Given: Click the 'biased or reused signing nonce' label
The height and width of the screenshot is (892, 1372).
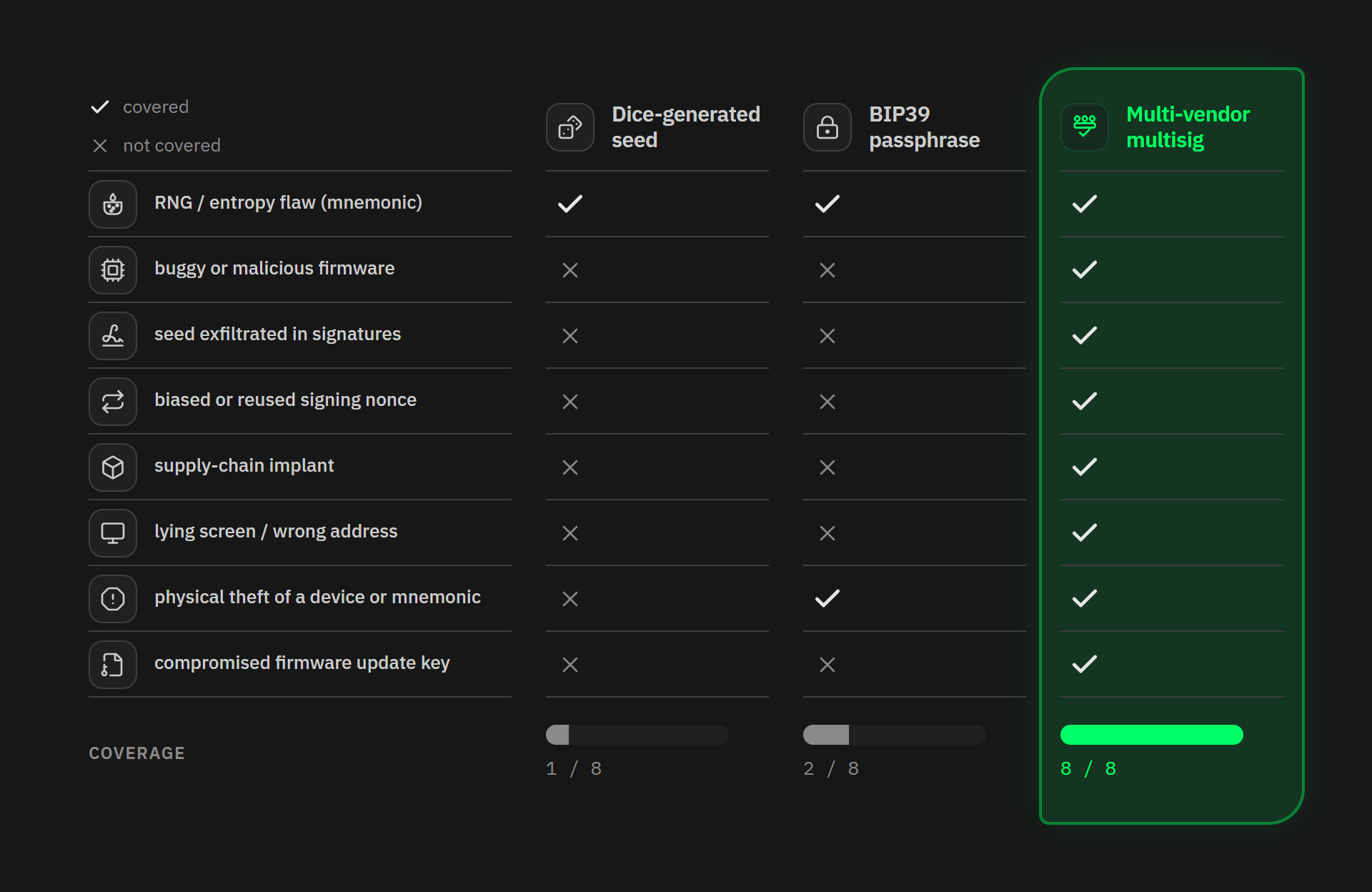Looking at the screenshot, I should coord(285,400).
